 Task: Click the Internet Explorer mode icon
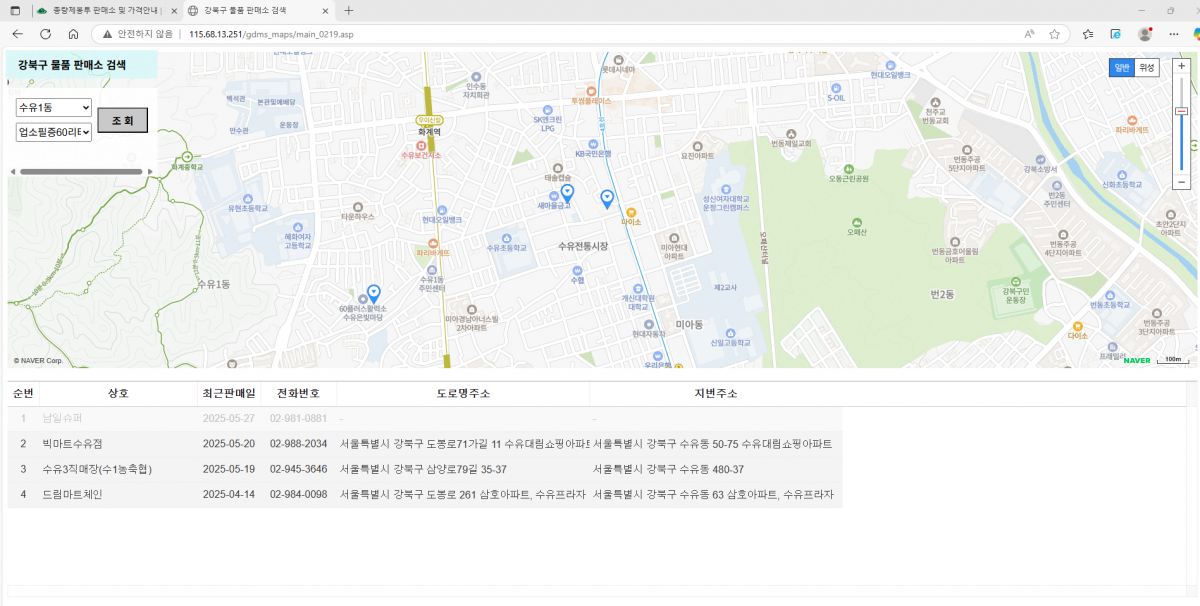click(1116, 33)
